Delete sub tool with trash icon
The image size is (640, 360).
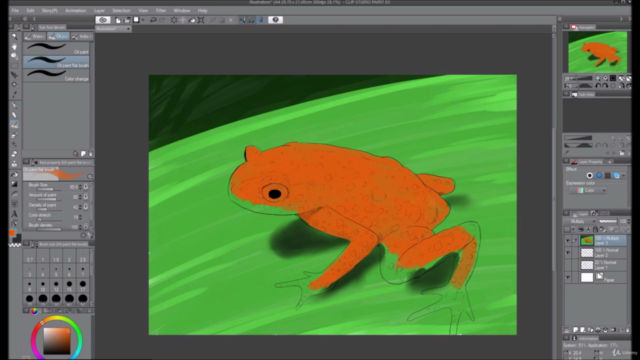coord(91,154)
